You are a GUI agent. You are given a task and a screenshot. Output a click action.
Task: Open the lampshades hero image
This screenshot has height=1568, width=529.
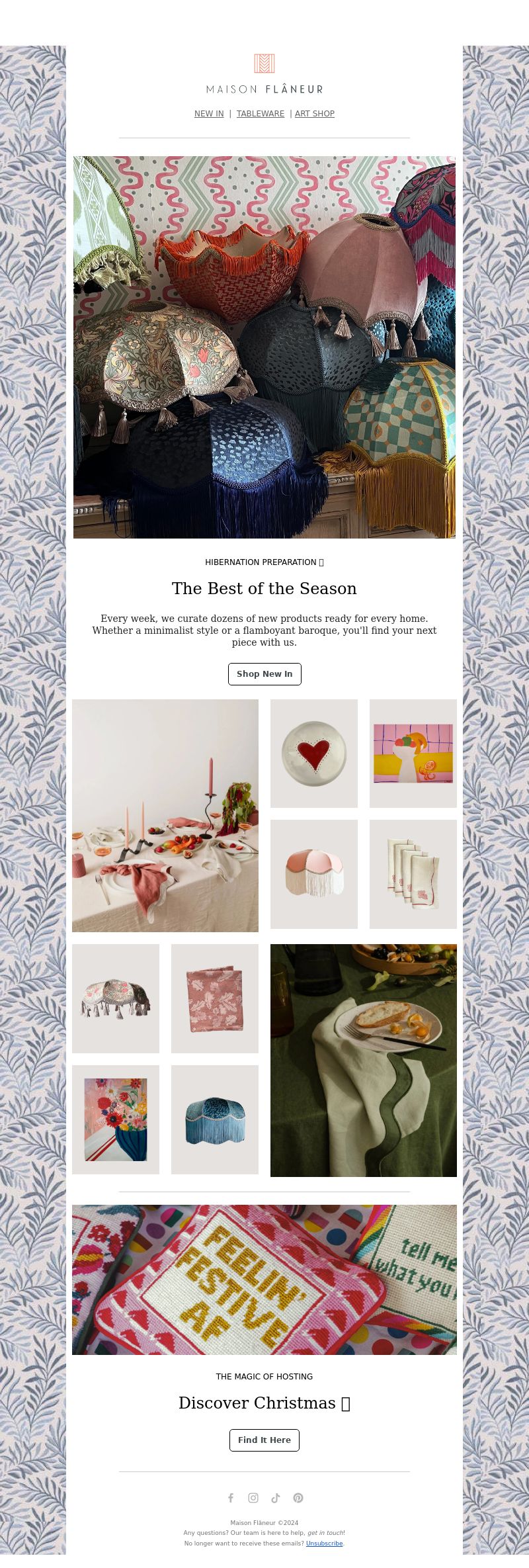(264, 347)
